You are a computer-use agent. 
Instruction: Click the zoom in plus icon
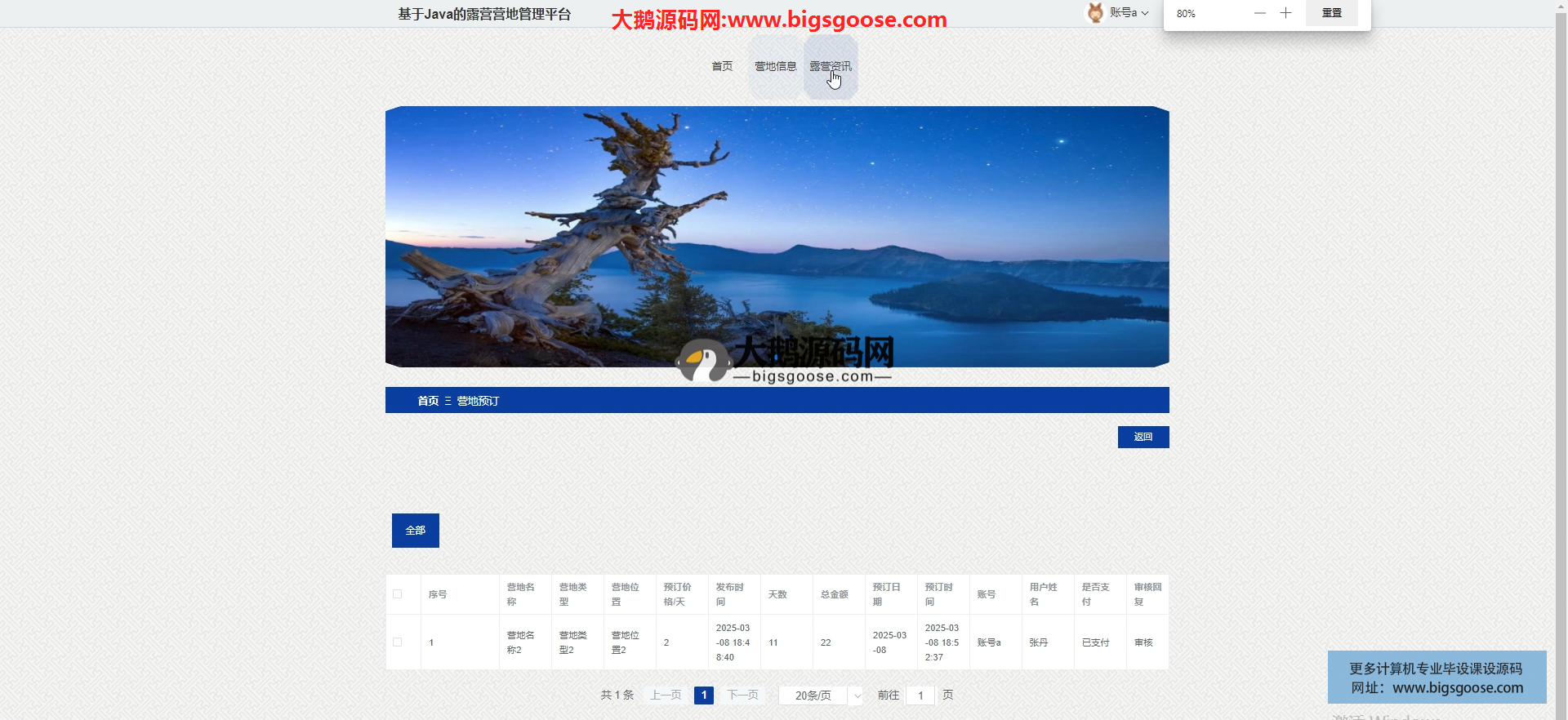1285,13
